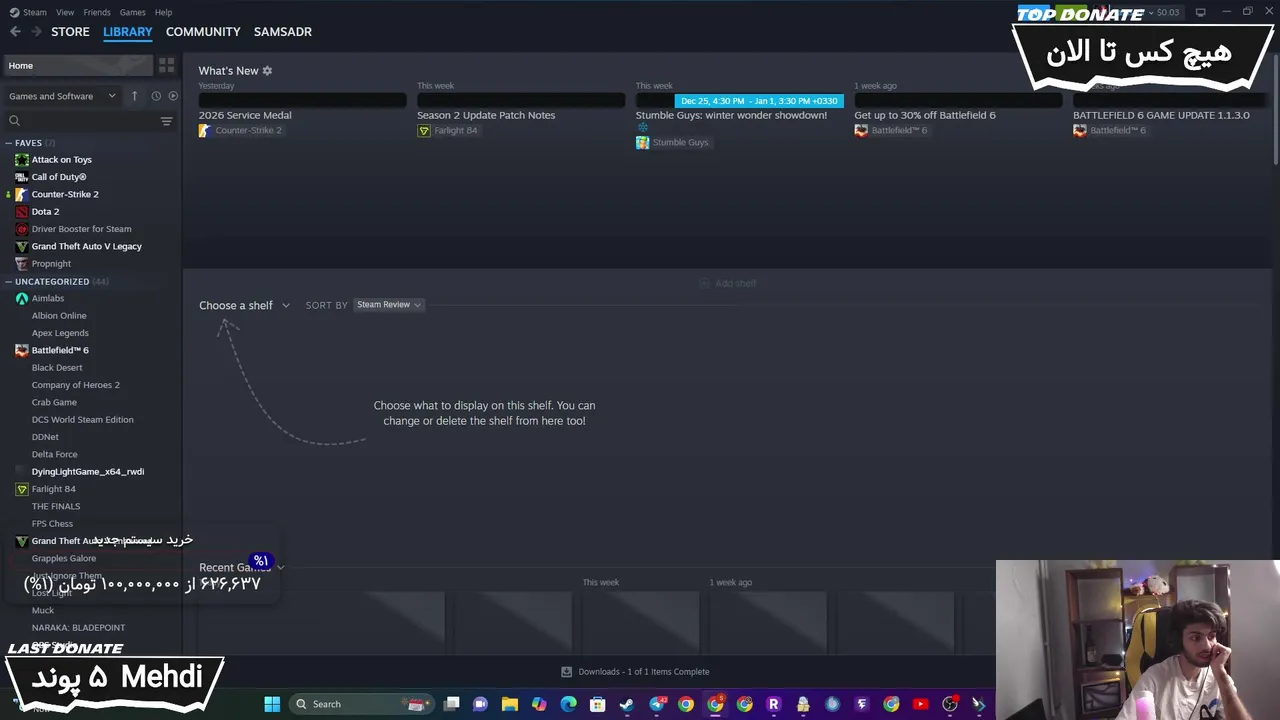1280x720 pixels.
Task: Select Battlefield 6 in library list
Action: click(60, 350)
